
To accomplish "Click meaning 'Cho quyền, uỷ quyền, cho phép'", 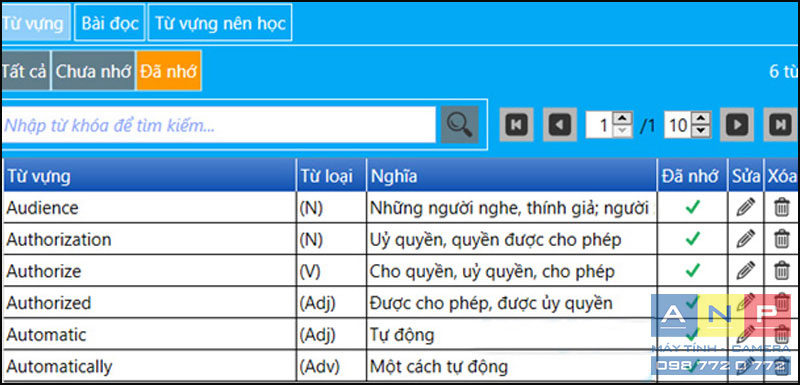I will click(492, 271).
